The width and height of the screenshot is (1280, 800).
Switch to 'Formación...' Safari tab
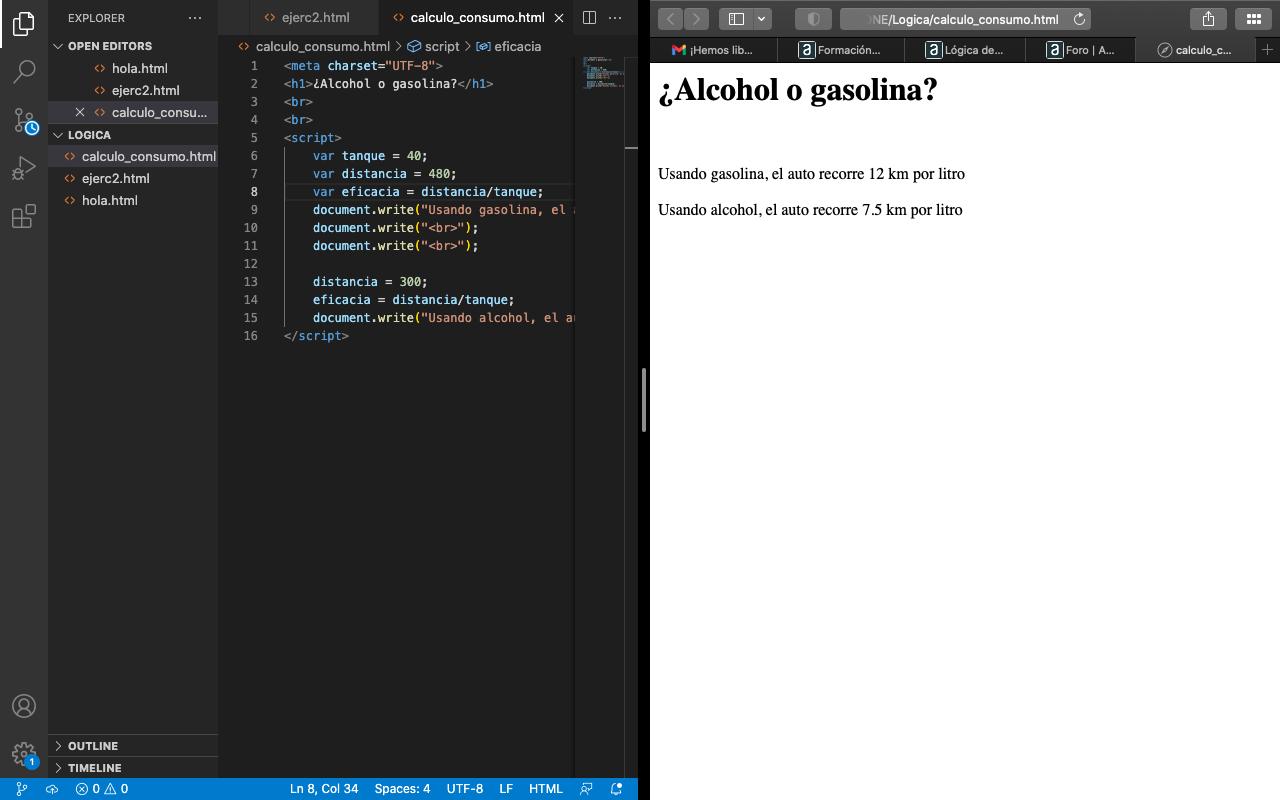point(840,50)
